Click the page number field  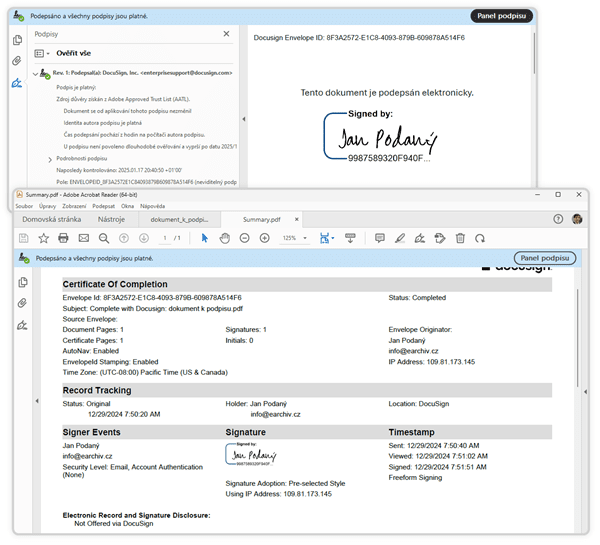[165, 238]
